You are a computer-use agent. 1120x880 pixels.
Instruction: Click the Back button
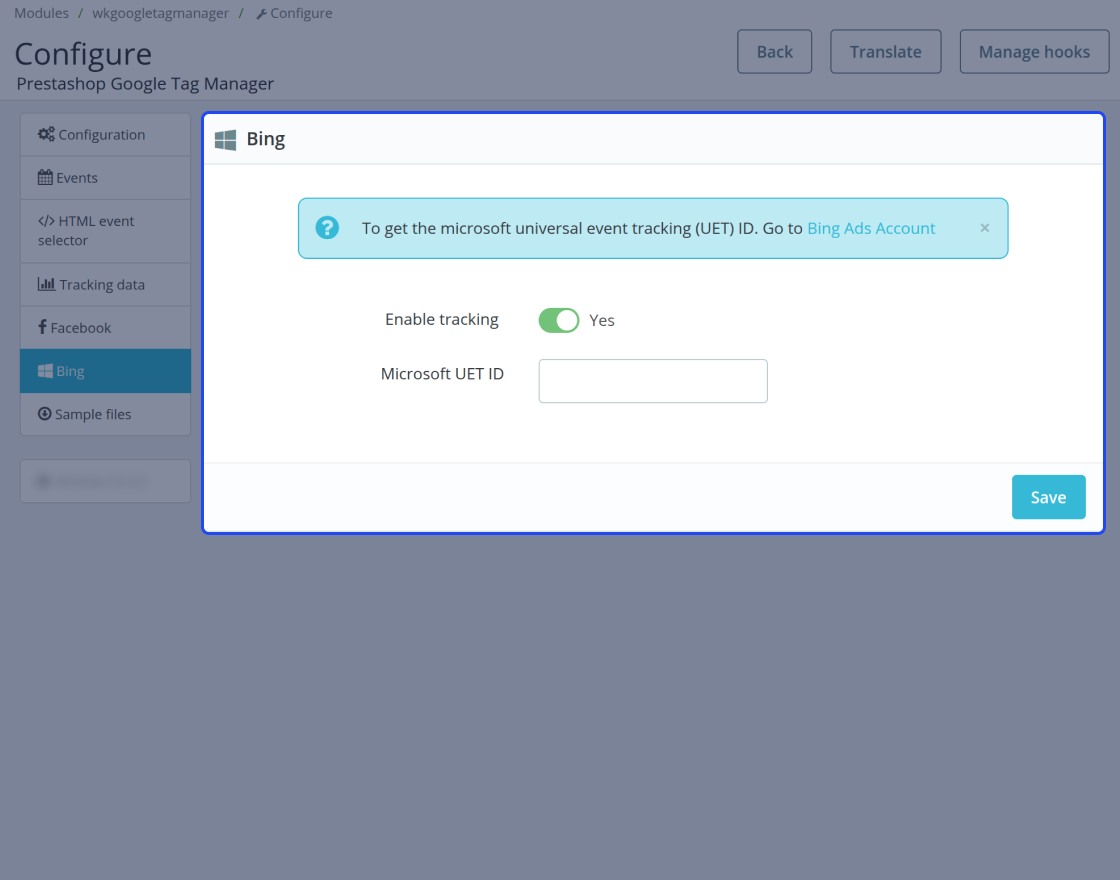click(x=774, y=51)
